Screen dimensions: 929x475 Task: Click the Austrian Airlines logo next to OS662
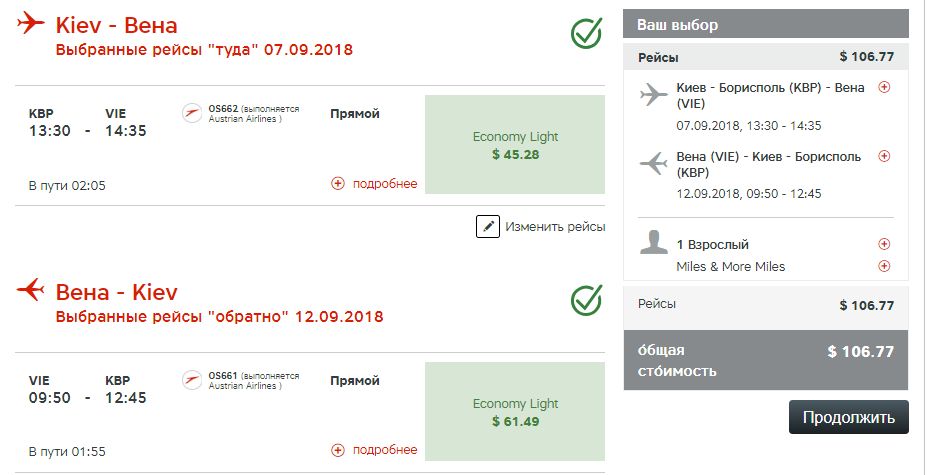tap(192, 114)
